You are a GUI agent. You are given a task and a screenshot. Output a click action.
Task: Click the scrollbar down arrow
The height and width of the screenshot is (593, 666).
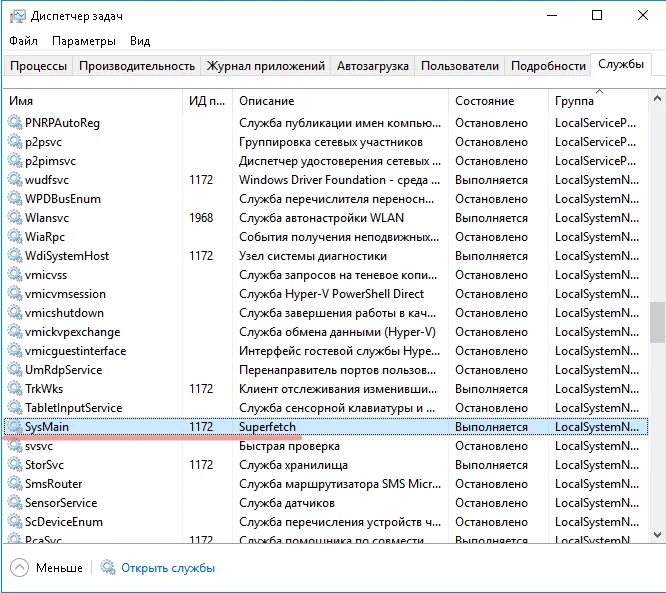click(657, 534)
